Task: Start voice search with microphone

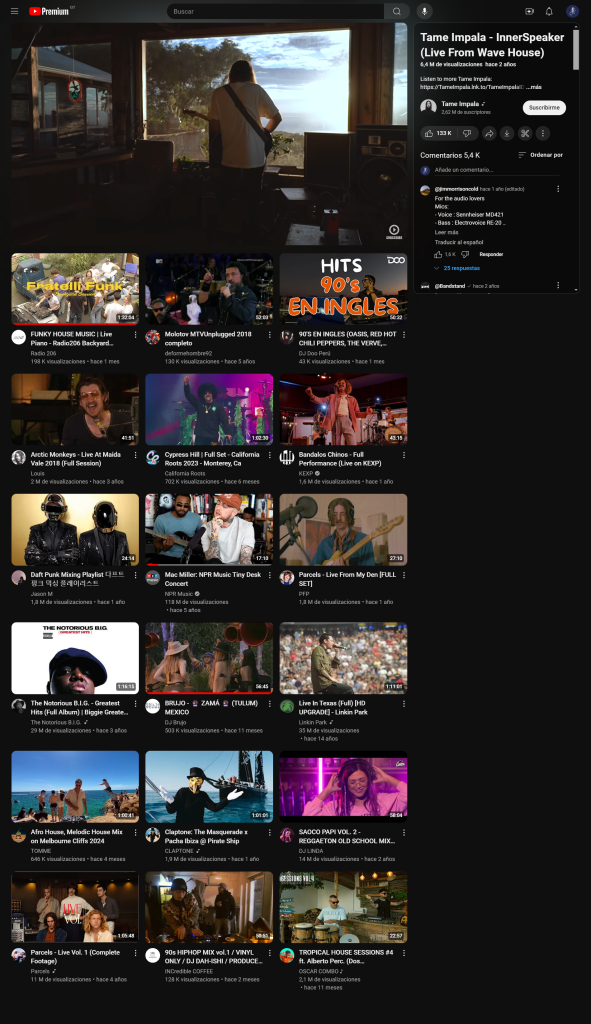Action: coord(424,11)
